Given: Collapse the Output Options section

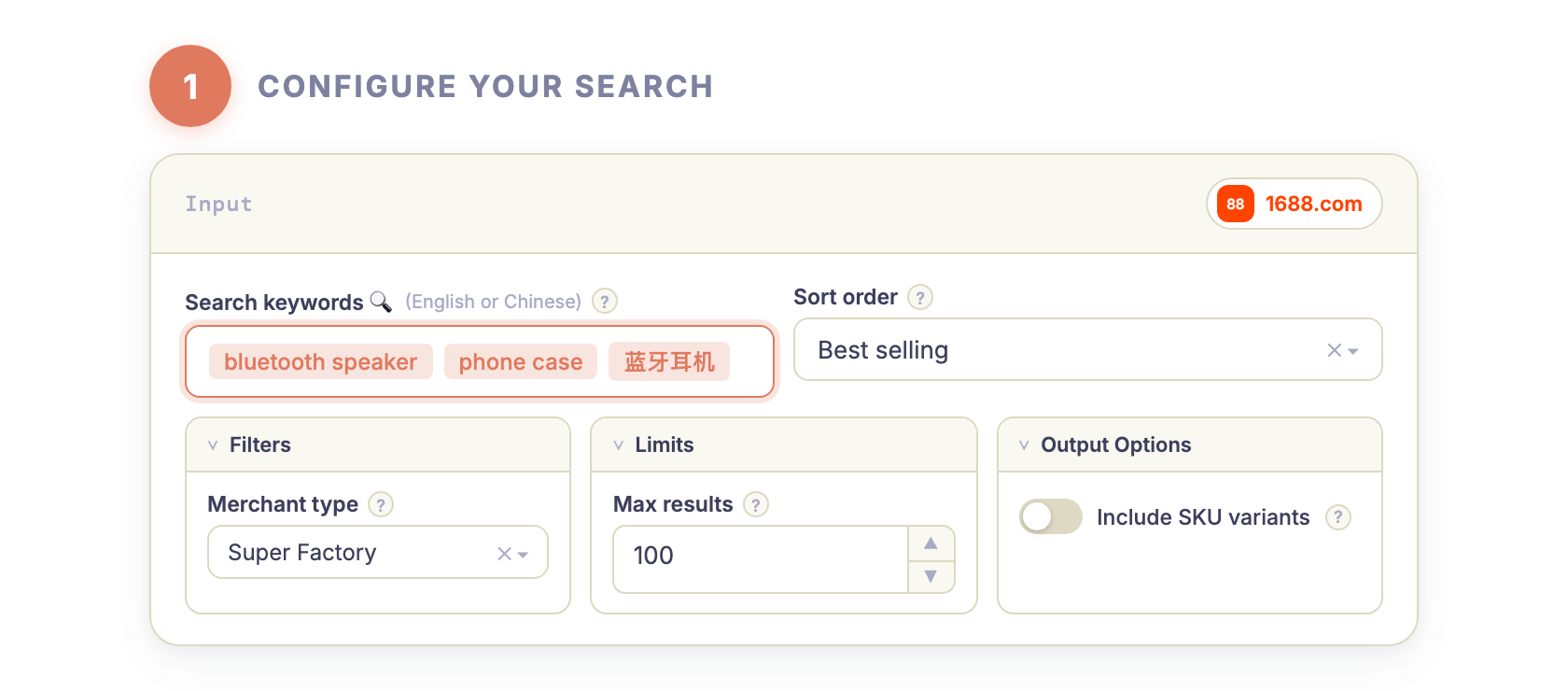Looking at the screenshot, I should 1025,445.
